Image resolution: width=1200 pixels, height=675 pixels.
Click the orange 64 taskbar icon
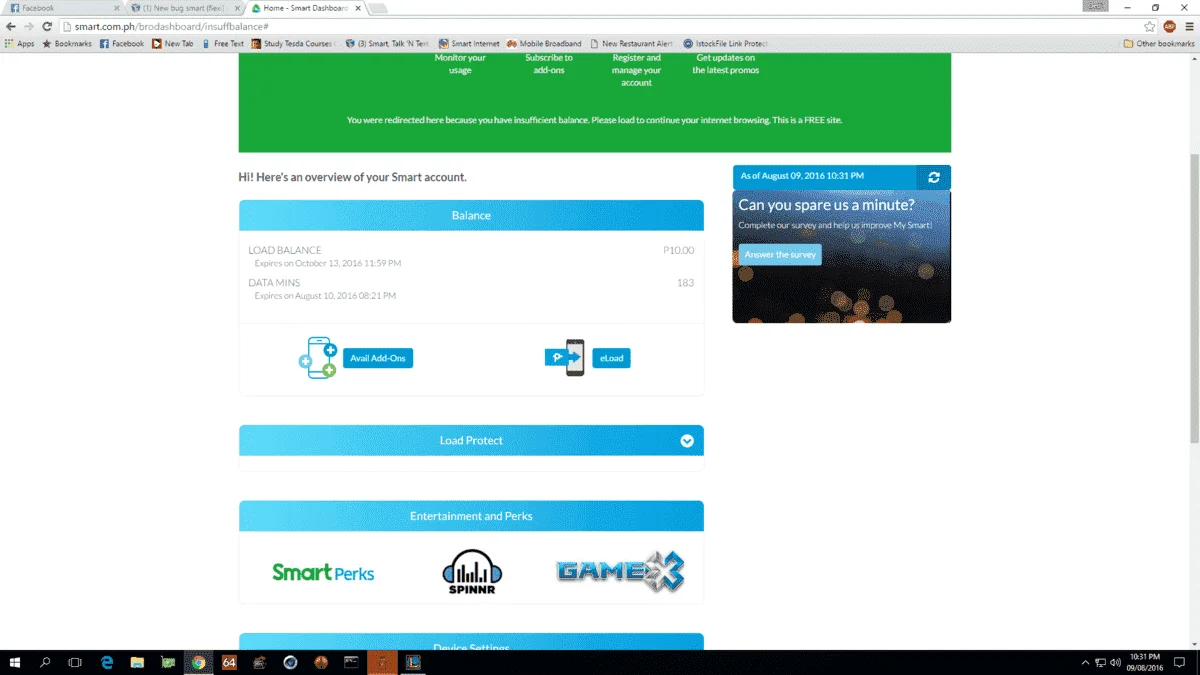pos(229,662)
